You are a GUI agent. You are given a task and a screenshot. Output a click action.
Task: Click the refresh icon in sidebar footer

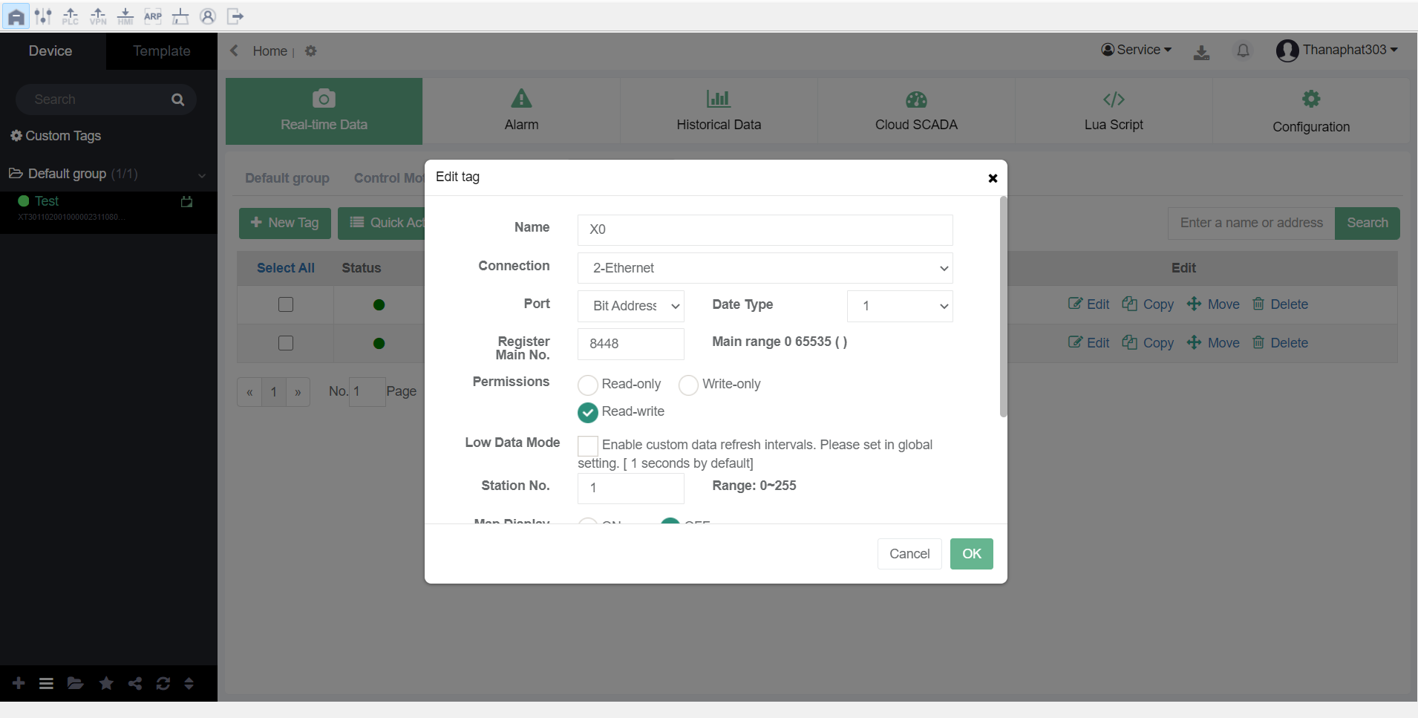162,683
